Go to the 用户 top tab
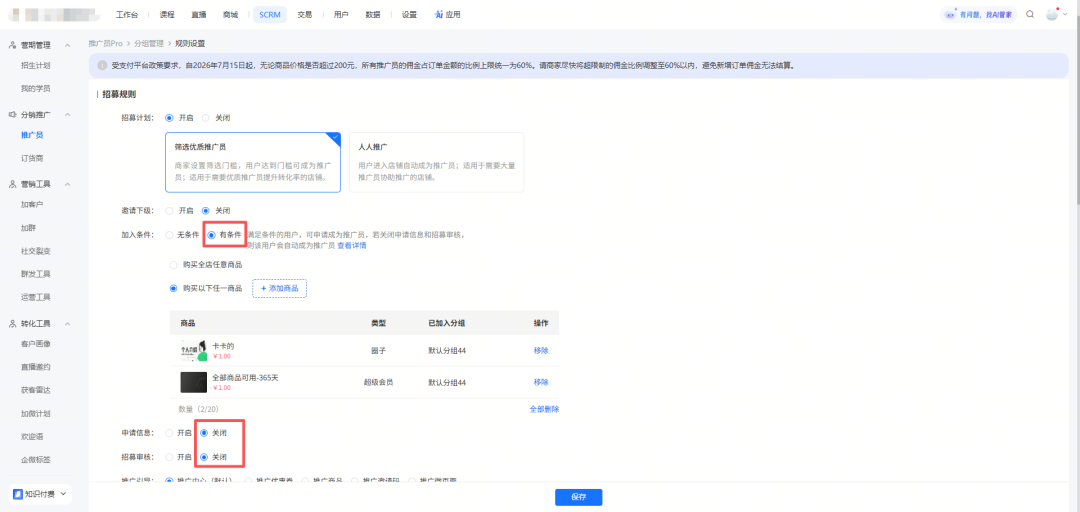 click(x=340, y=14)
